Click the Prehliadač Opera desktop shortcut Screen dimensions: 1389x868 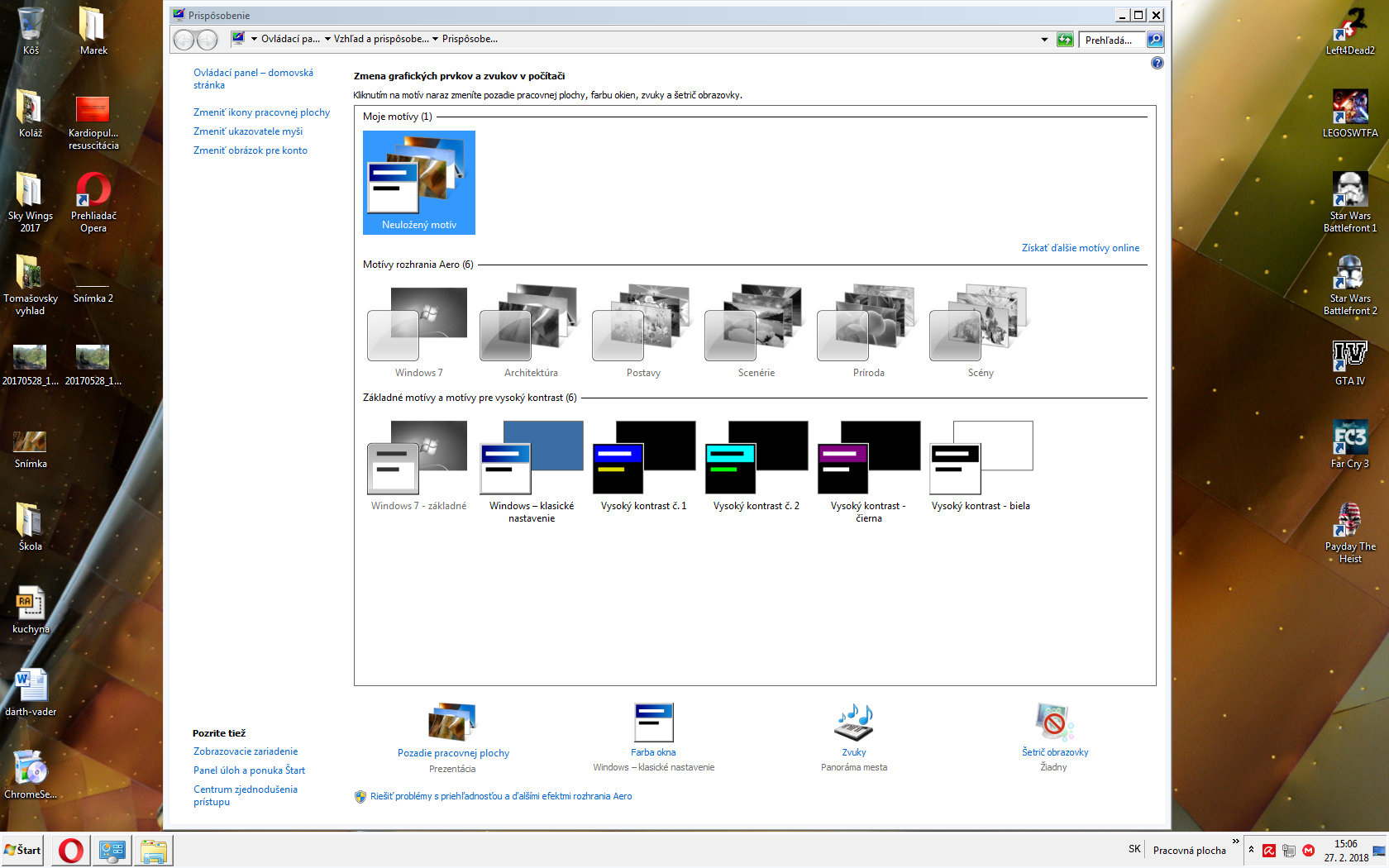[93, 203]
